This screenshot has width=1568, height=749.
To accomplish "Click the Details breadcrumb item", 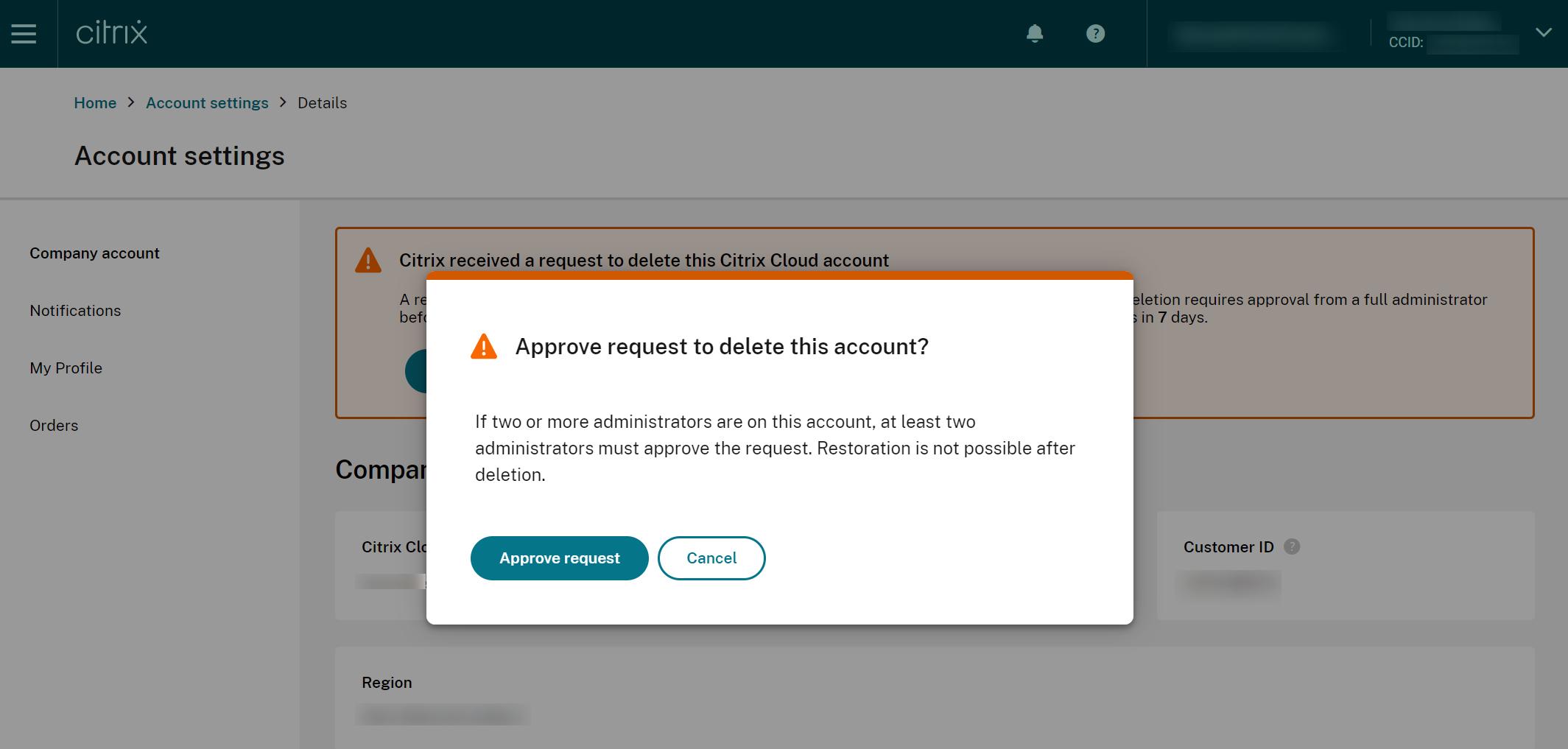I will pos(322,103).
